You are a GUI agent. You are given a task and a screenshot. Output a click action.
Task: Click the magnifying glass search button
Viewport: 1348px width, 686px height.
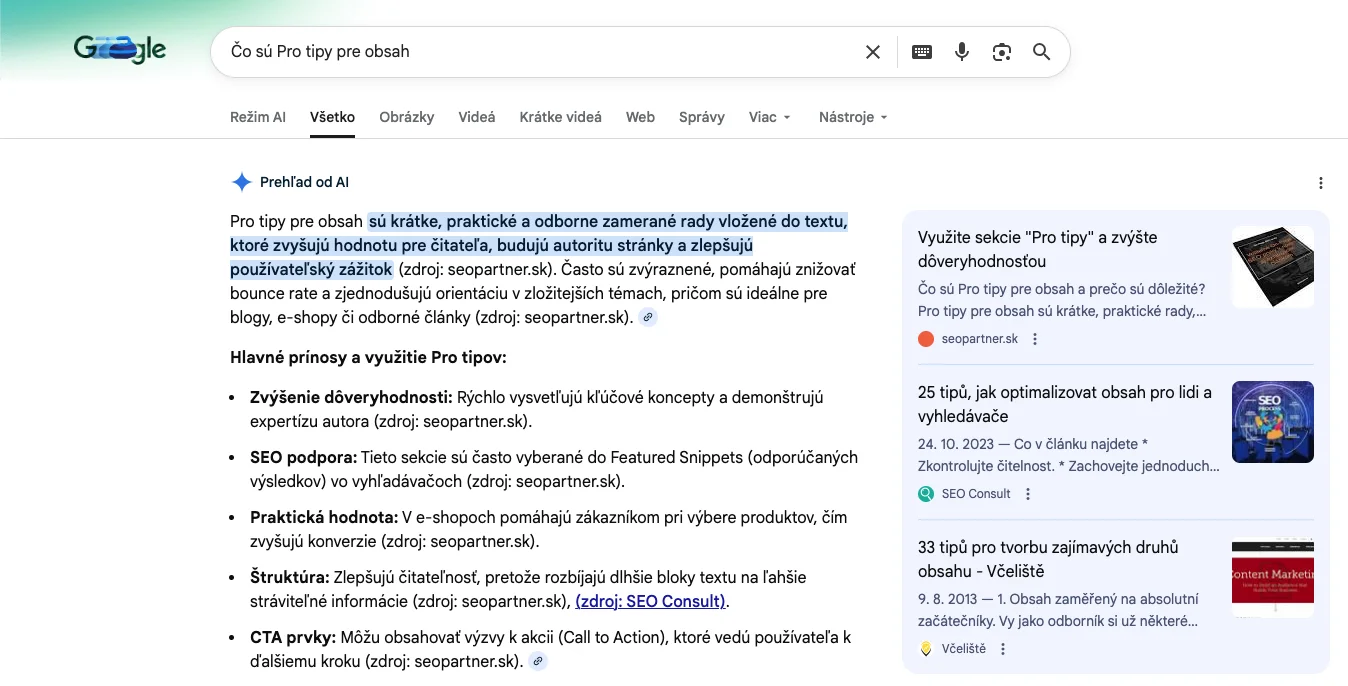pyautogui.click(x=1041, y=52)
